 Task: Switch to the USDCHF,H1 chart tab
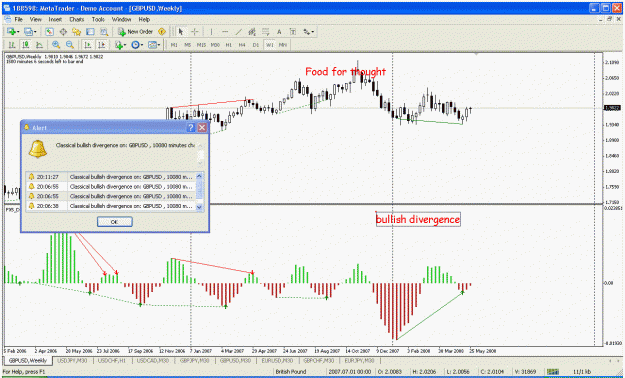point(112,360)
